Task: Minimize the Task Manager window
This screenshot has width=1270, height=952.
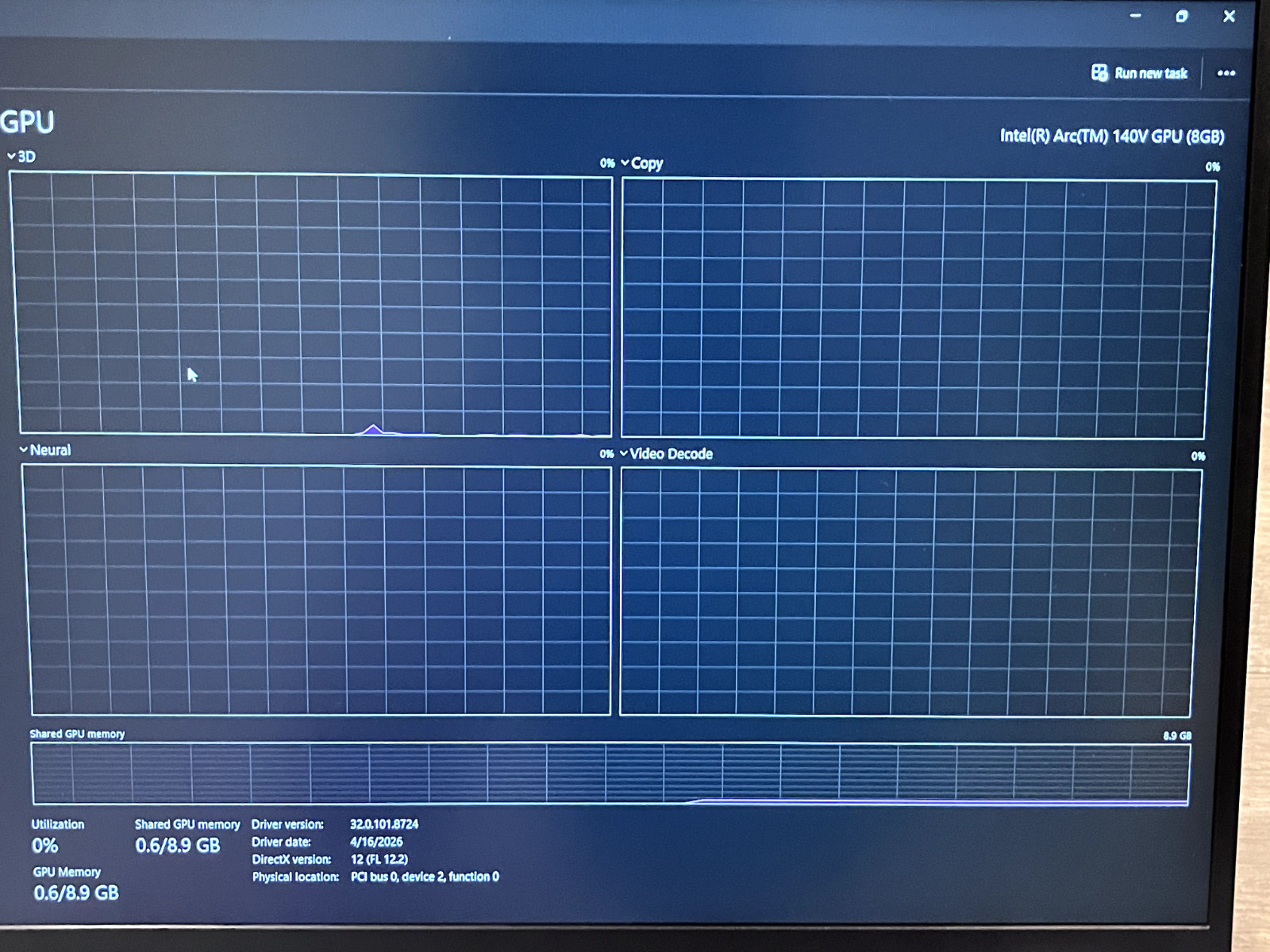Action: pos(1136,15)
